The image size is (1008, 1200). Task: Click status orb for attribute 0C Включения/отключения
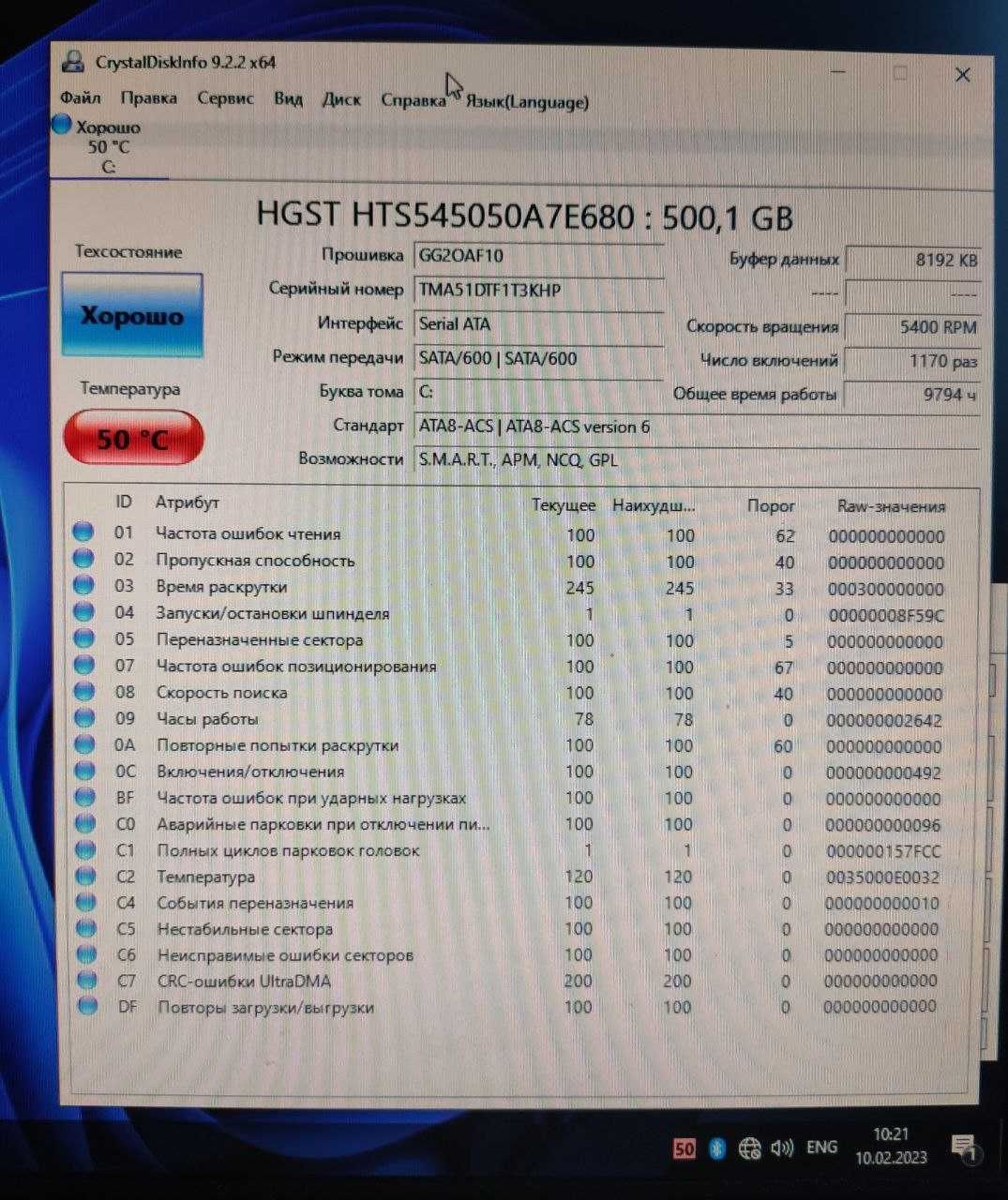click(85, 771)
